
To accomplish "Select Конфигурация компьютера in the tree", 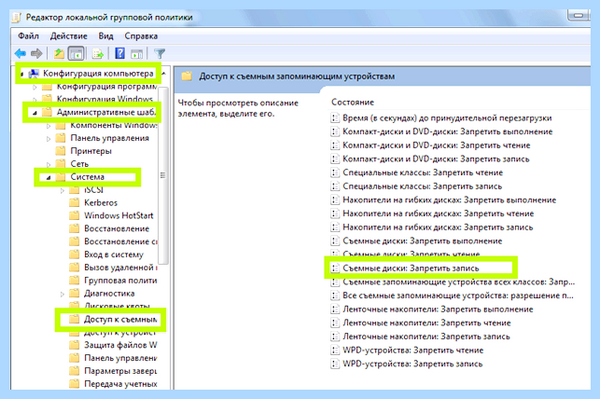I will (x=98, y=73).
